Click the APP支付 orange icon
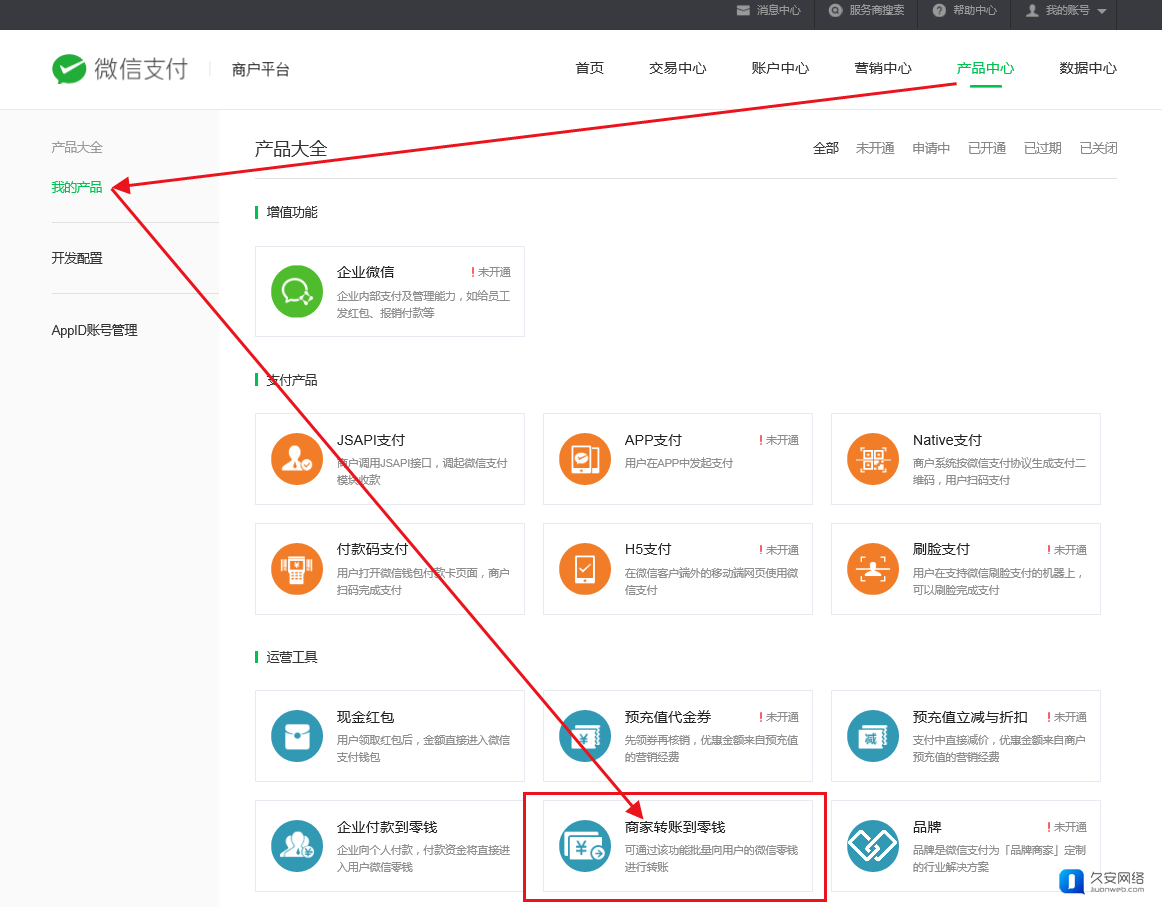This screenshot has width=1162, height=907. (x=585, y=459)
